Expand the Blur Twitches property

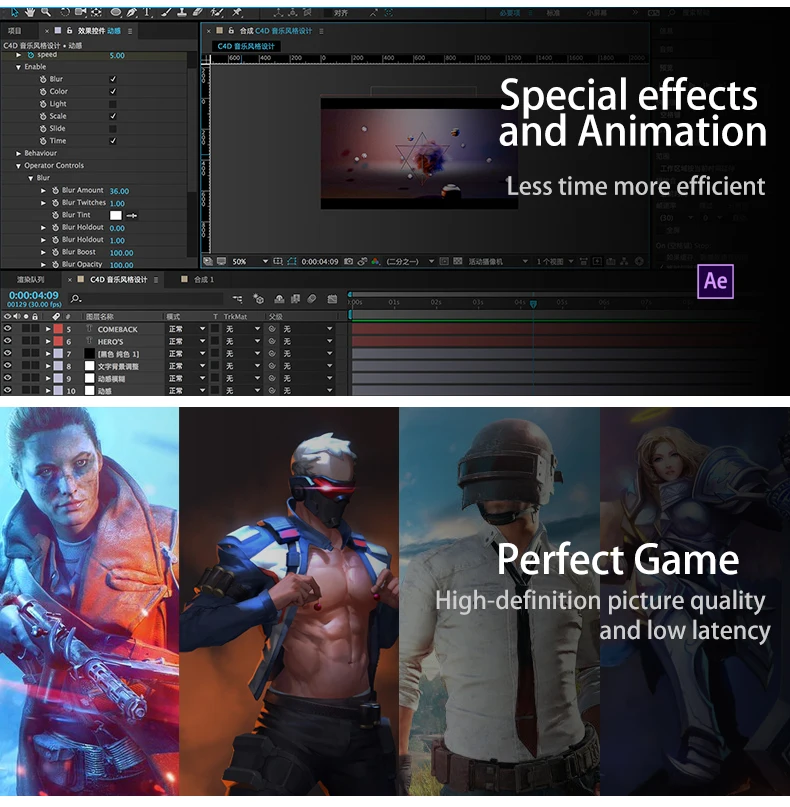click(x=44, y=203)
